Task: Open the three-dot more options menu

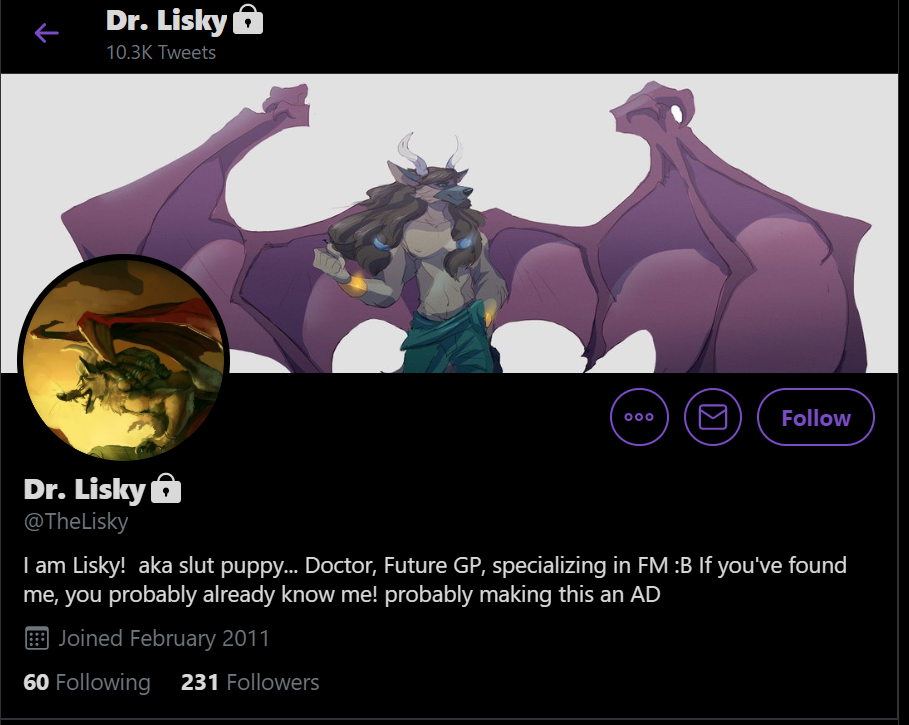Action: click(x=639, y=417)
